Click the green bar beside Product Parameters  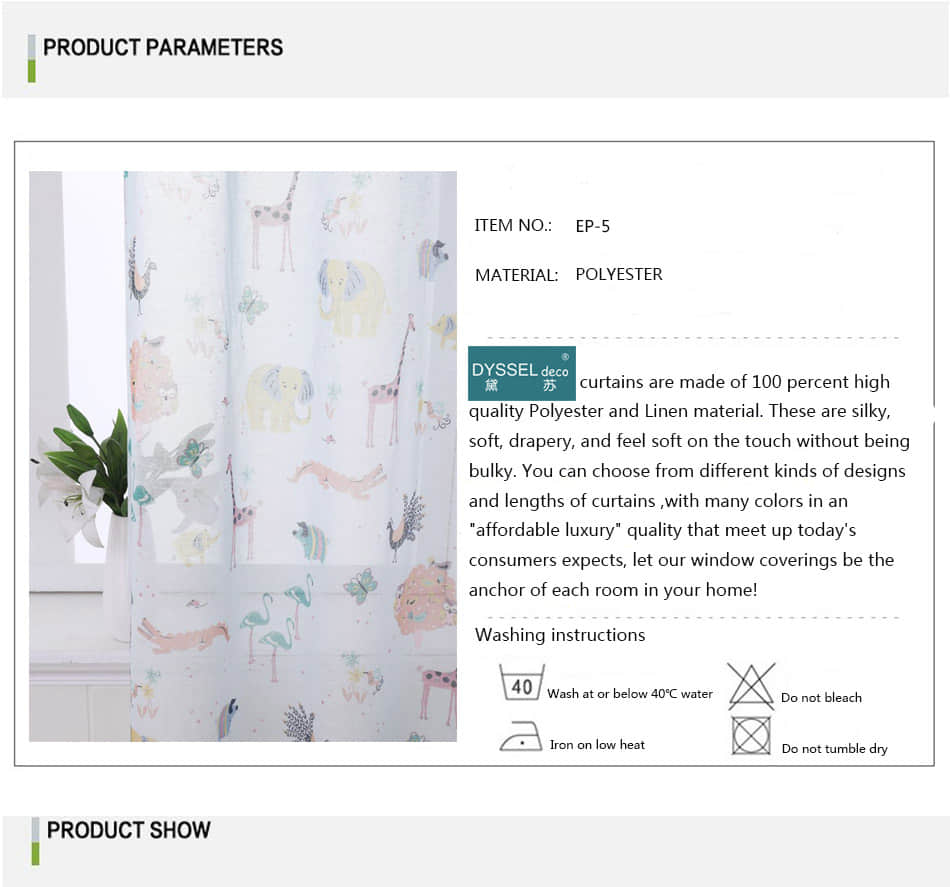tap(32, 58)
